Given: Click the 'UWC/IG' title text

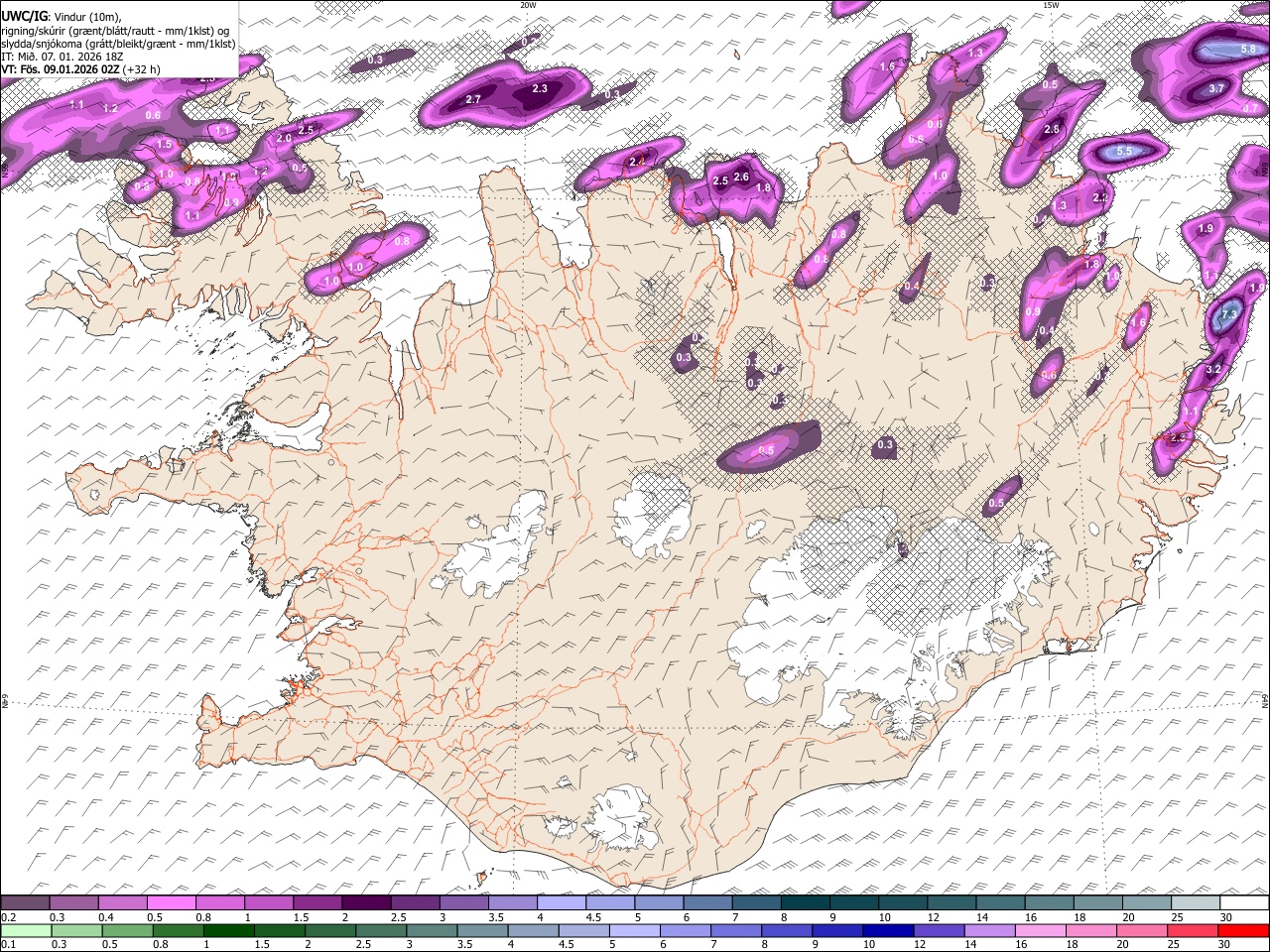Looking at the screenshot, I should (23, 17).
